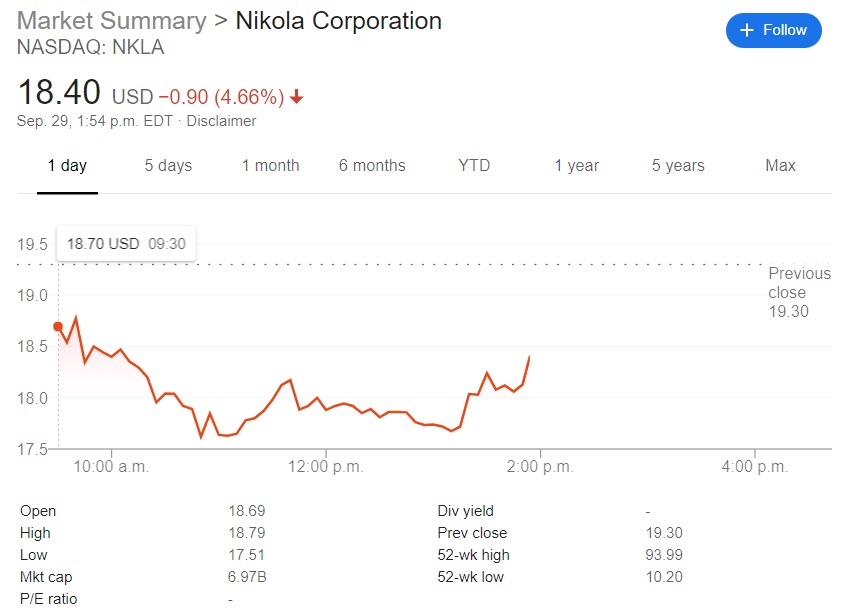The width and height of the screenshot is (847, 615).
Task: Open the 6 months chart view
Action: click(x=372, y=166)
